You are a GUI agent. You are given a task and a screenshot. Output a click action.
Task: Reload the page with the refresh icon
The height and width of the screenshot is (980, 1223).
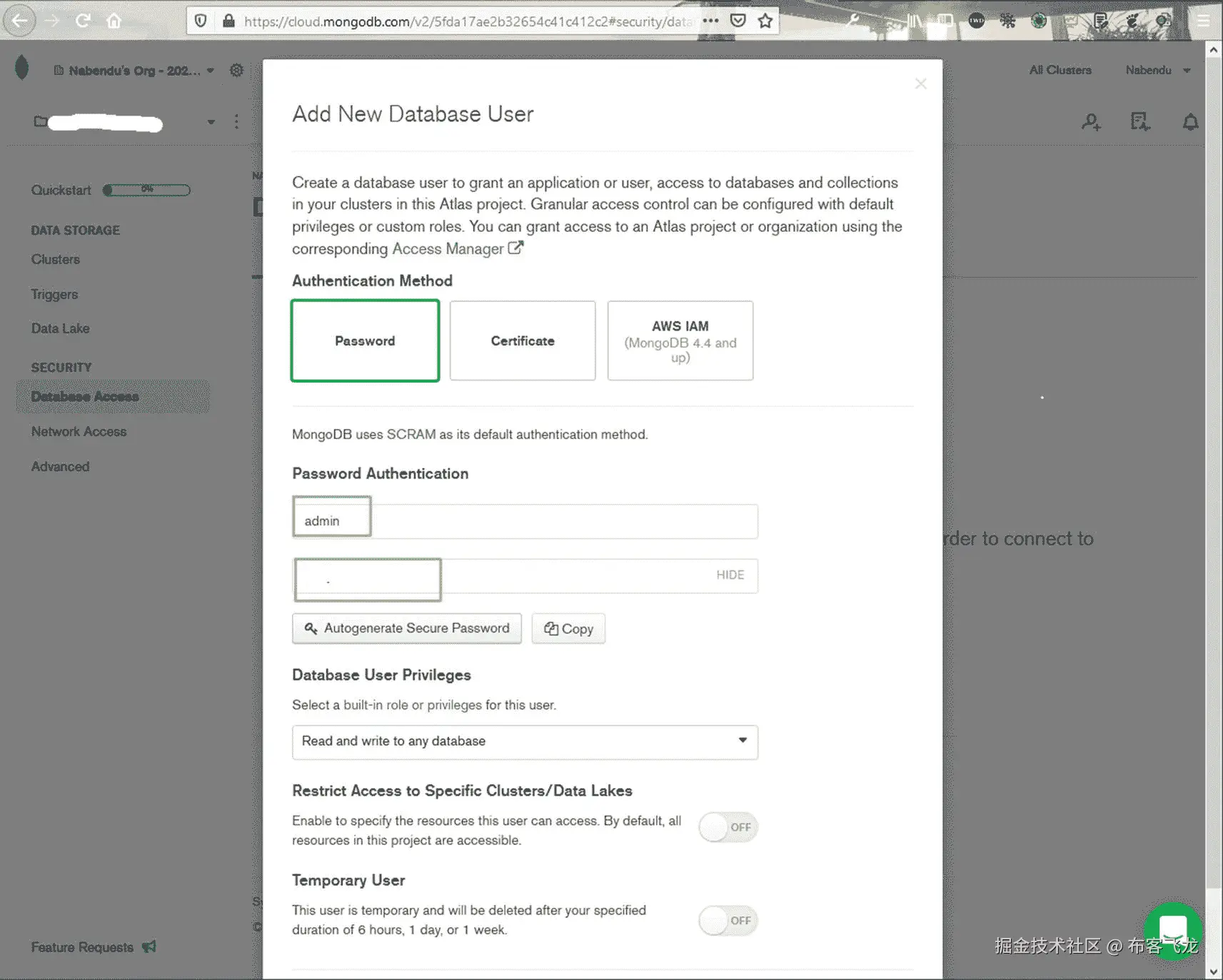click(83, 21)
